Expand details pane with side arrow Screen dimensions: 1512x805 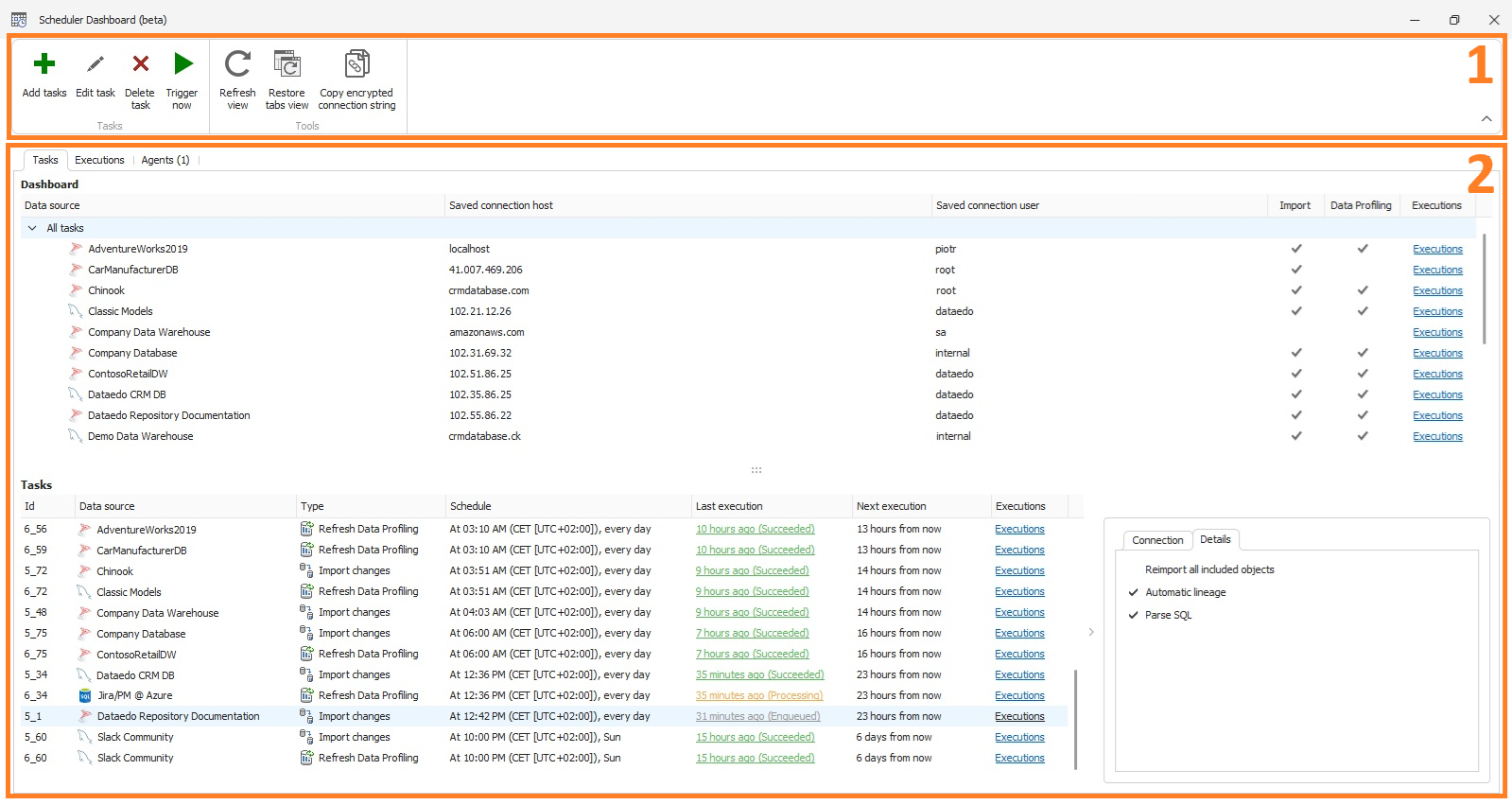coord(1091,632)
